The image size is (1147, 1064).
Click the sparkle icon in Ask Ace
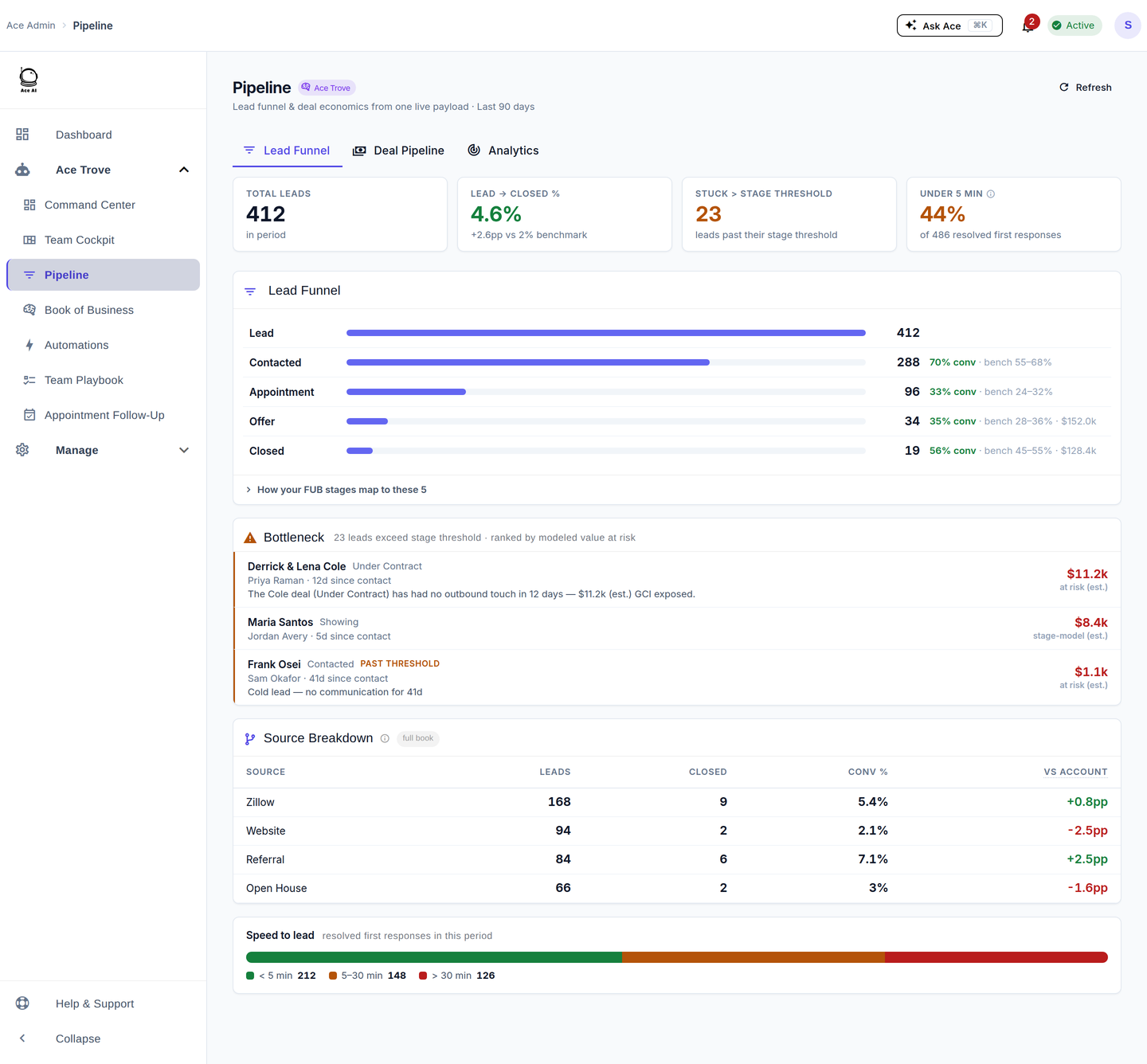tap(911, 25)
